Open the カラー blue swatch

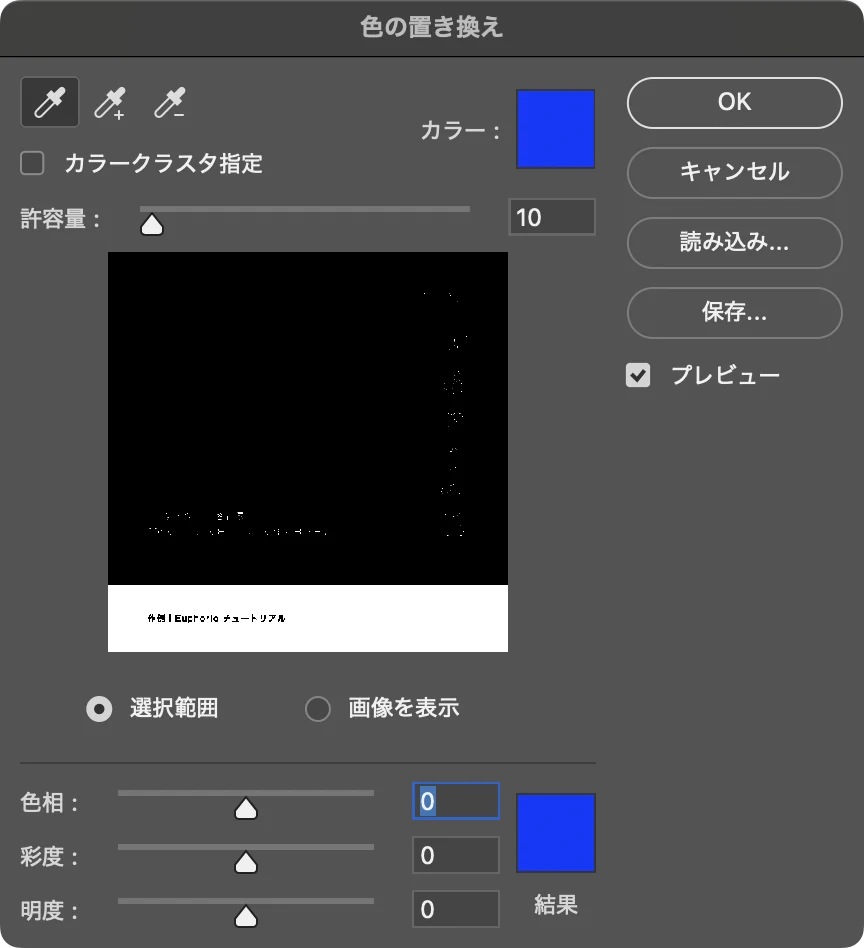click(x=556, y=129)
